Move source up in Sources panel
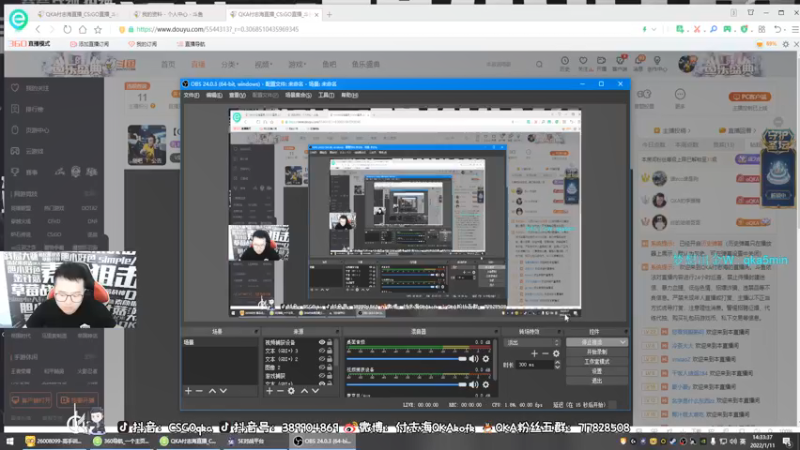Viewport: 800px width, 450px height. click(304, 391)
